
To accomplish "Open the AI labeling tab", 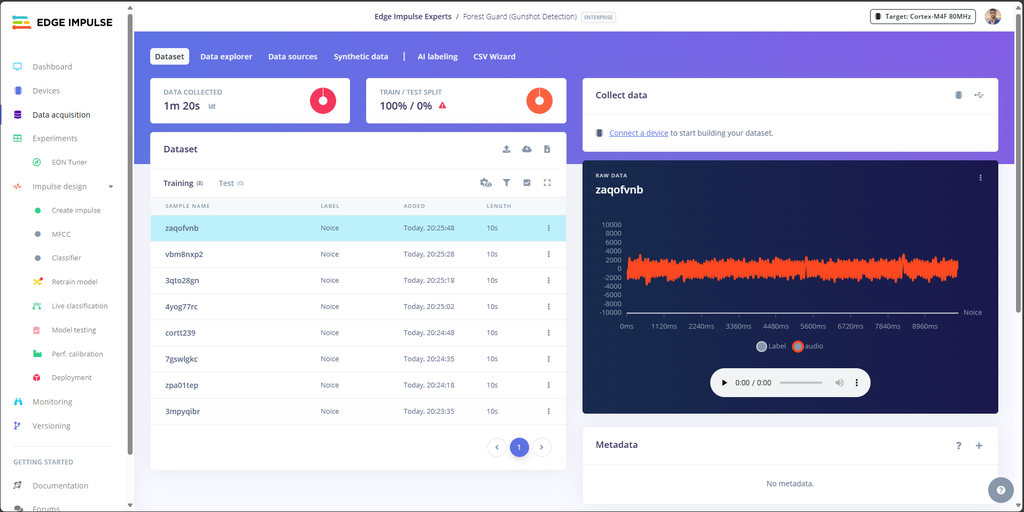I will click(438, 57).
